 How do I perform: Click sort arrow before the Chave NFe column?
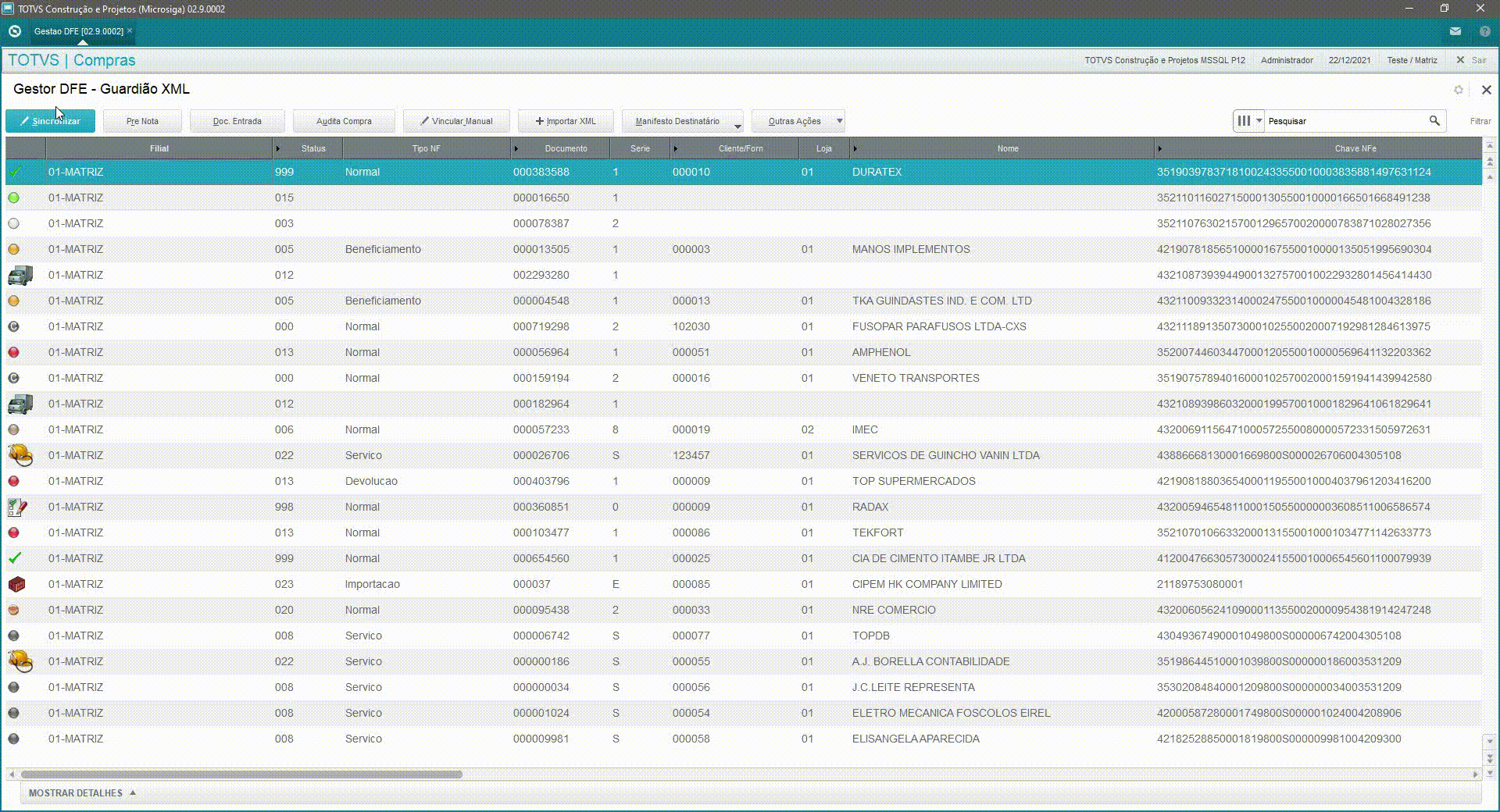(x=1160, y=148)
